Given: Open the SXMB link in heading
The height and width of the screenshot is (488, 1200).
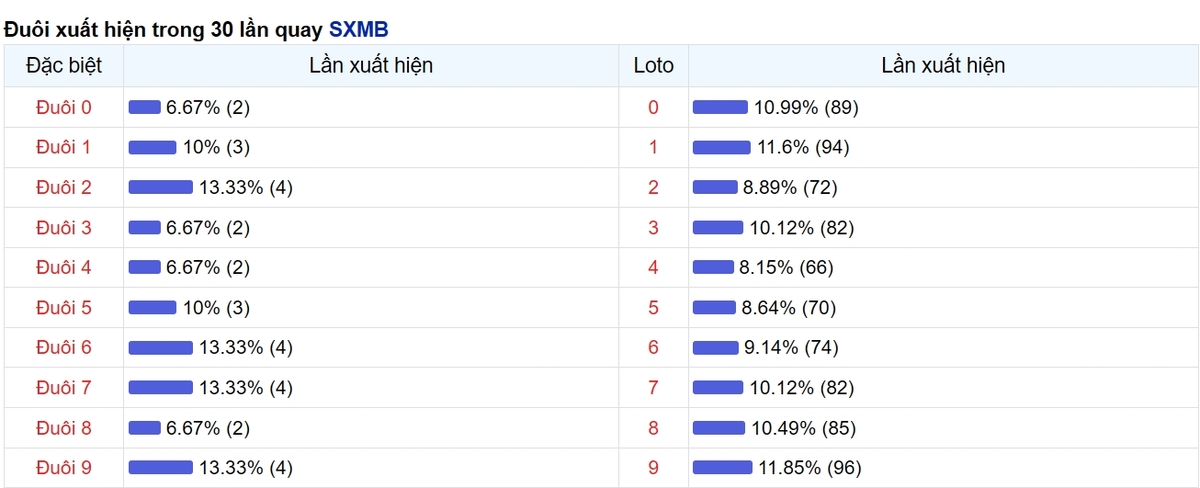Looking at the screenshot, I should pyautogui.click(x=359, y=30).
